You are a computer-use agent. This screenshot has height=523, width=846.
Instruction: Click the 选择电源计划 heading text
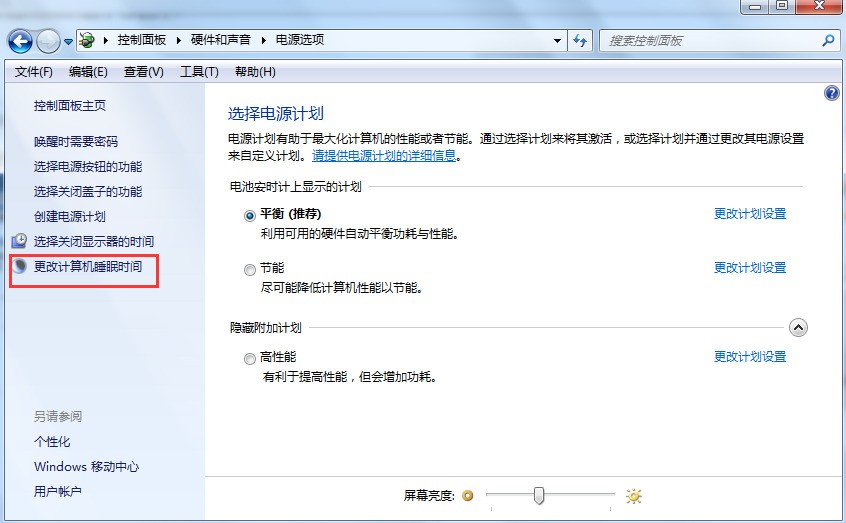(276, 114)
